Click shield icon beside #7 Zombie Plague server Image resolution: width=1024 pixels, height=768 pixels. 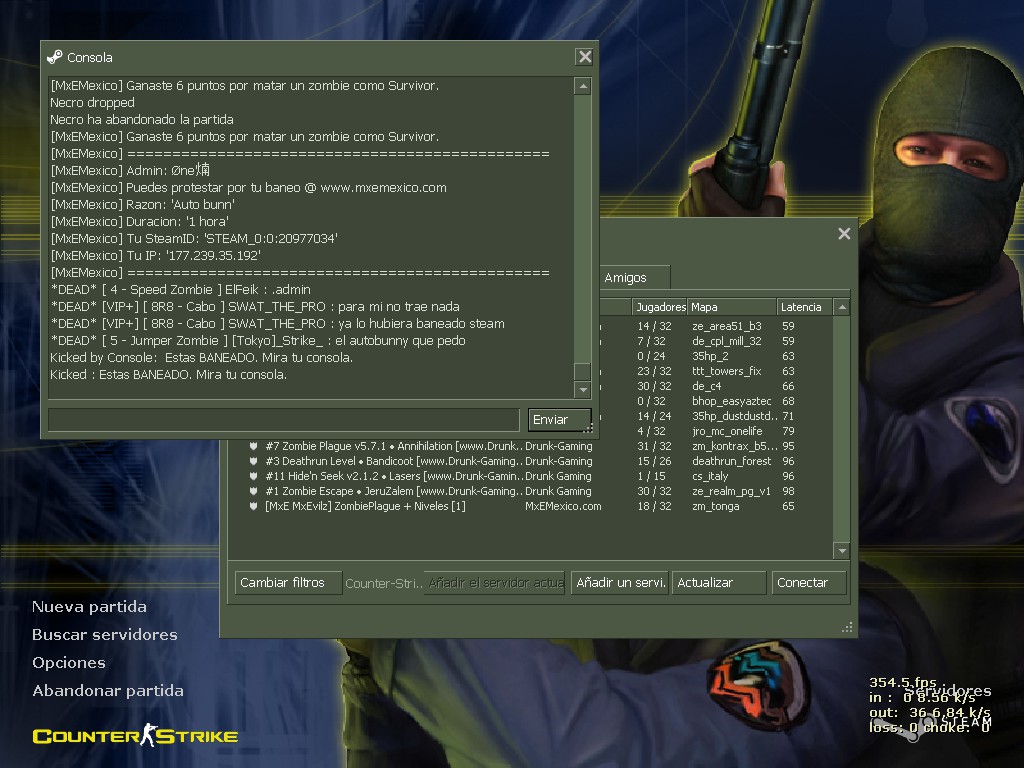click(x=253, y=446)
